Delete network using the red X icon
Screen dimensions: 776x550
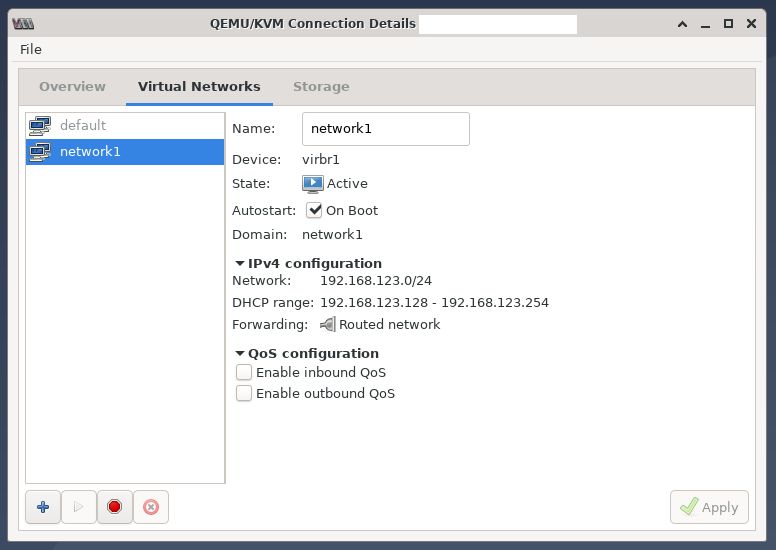pos(150,507)
